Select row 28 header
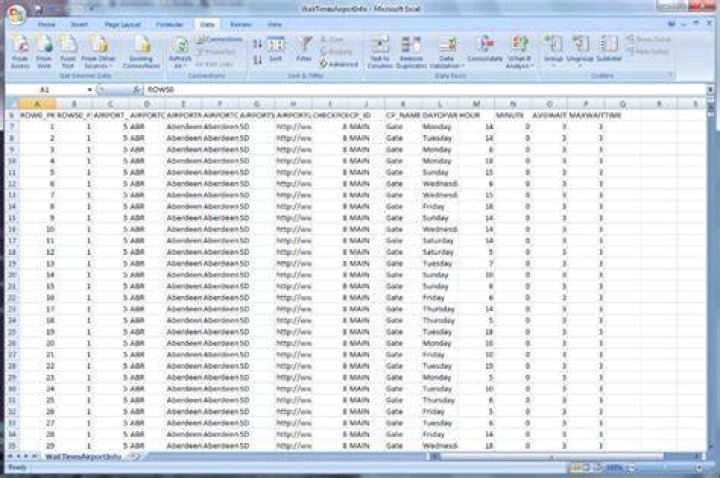The image size is (720, 478). click(12, 366)
